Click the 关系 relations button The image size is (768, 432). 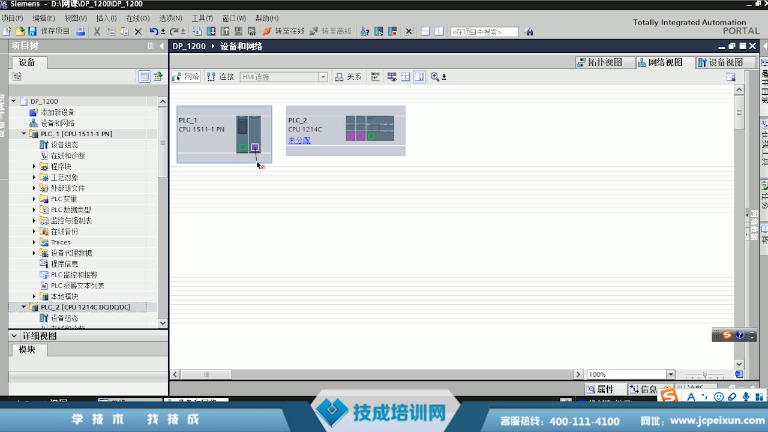click(x=348, y=77)
